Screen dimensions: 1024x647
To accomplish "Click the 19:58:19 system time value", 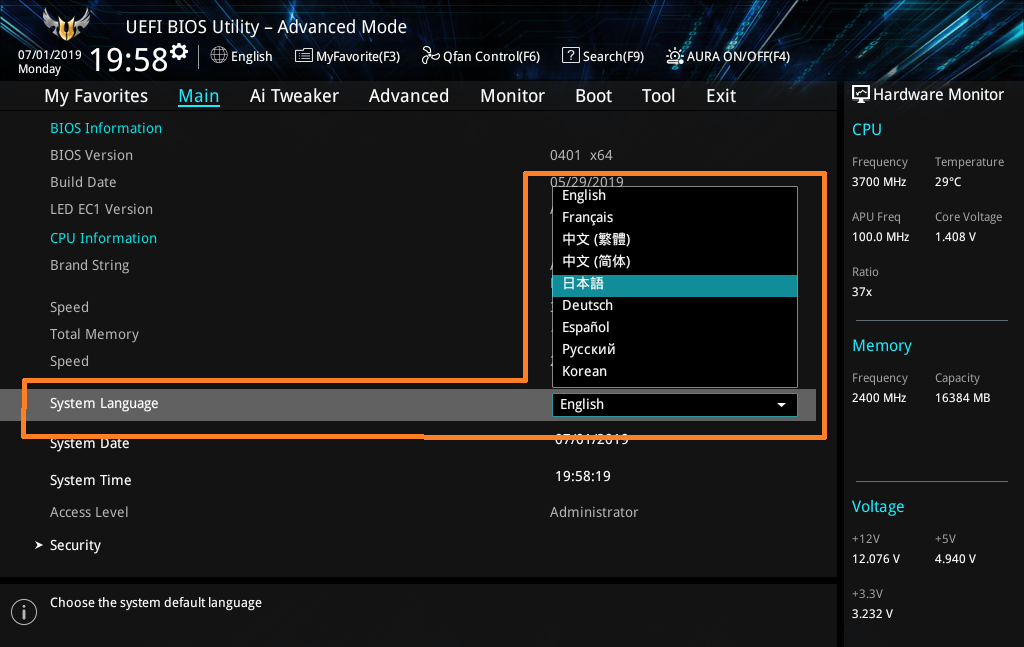I will (x=583, y=477).
